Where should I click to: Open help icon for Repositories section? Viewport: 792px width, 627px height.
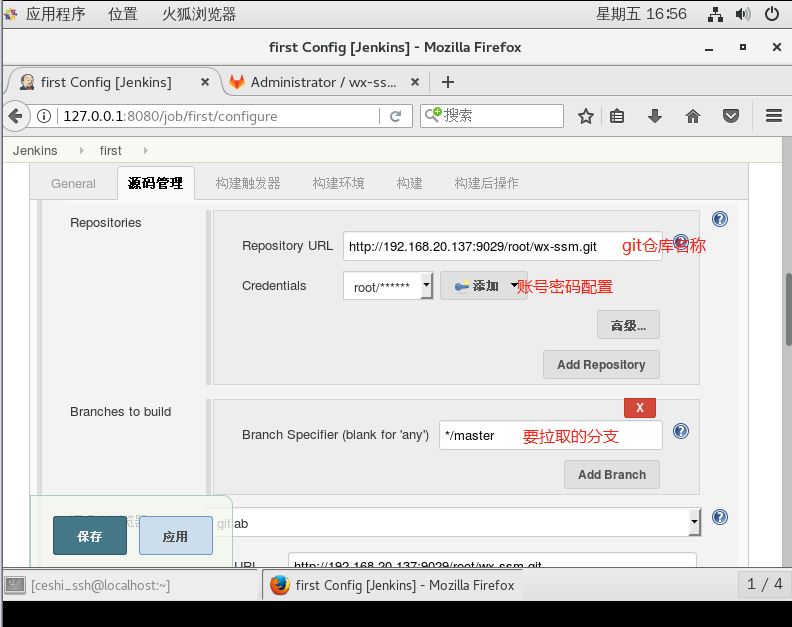click(x=720, y=219)
